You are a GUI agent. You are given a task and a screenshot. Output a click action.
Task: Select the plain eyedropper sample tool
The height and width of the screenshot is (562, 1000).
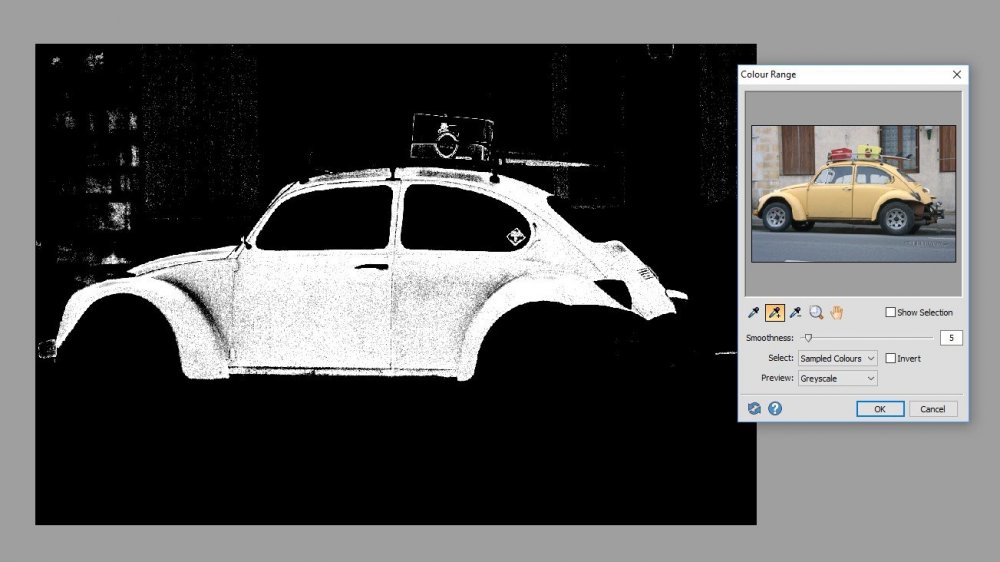pyautogui.click(x=754, y=313)
